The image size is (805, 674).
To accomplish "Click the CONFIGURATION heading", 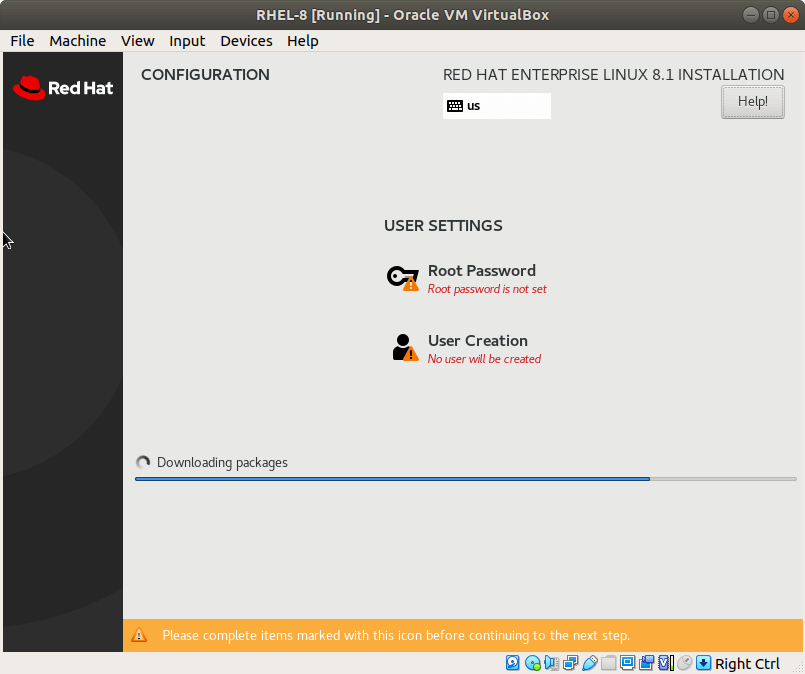I will 205,74.
